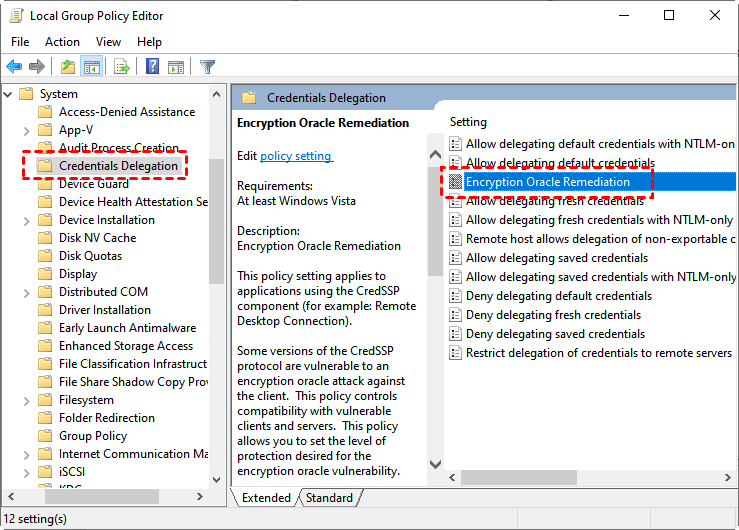Viewport: 739px width, 530px height.
Task: Click the Forward arrow toolbar icon
Action: 37,67
